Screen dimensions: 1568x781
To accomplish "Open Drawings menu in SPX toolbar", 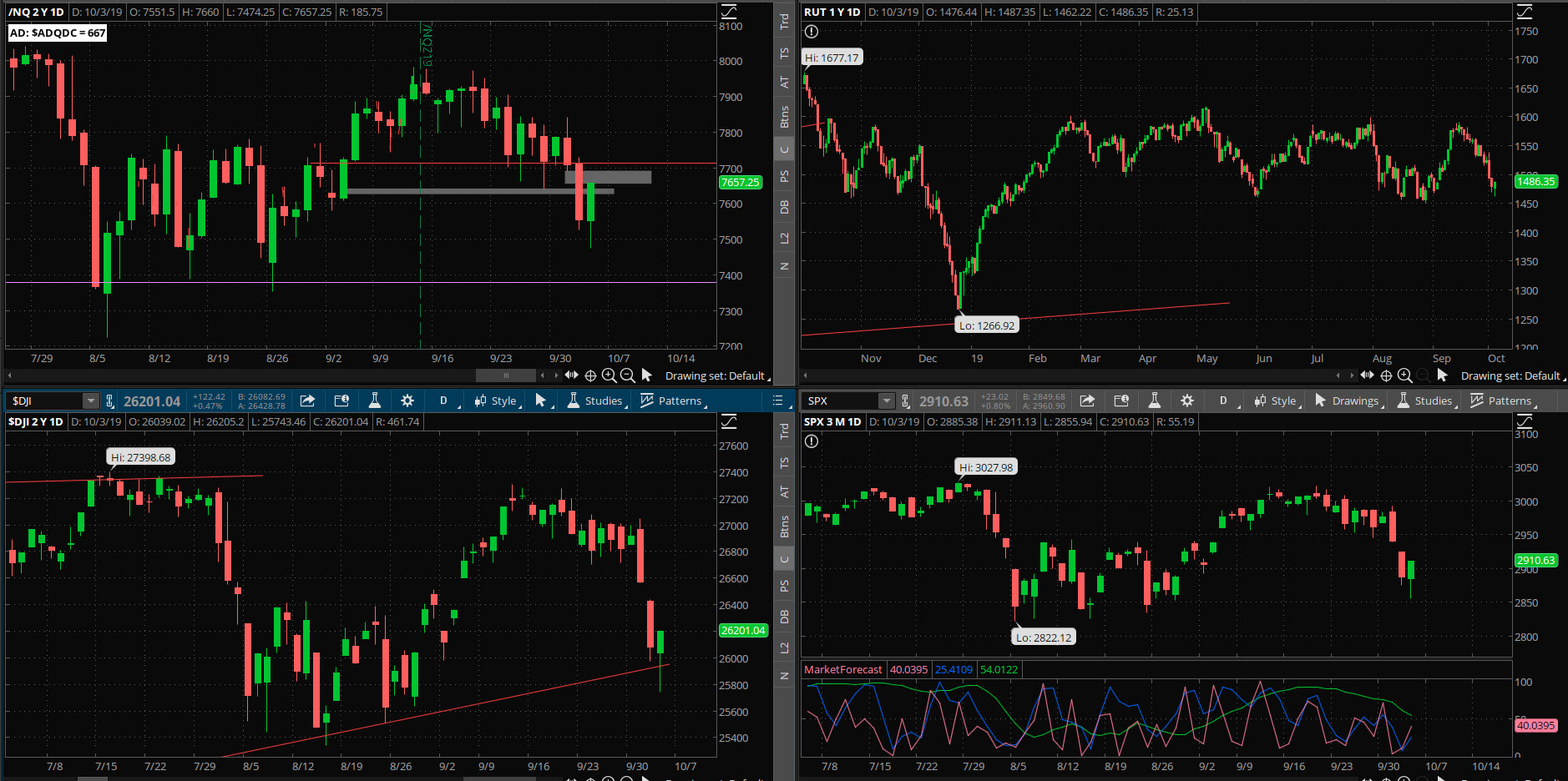I will click(x=1349, y=401).
